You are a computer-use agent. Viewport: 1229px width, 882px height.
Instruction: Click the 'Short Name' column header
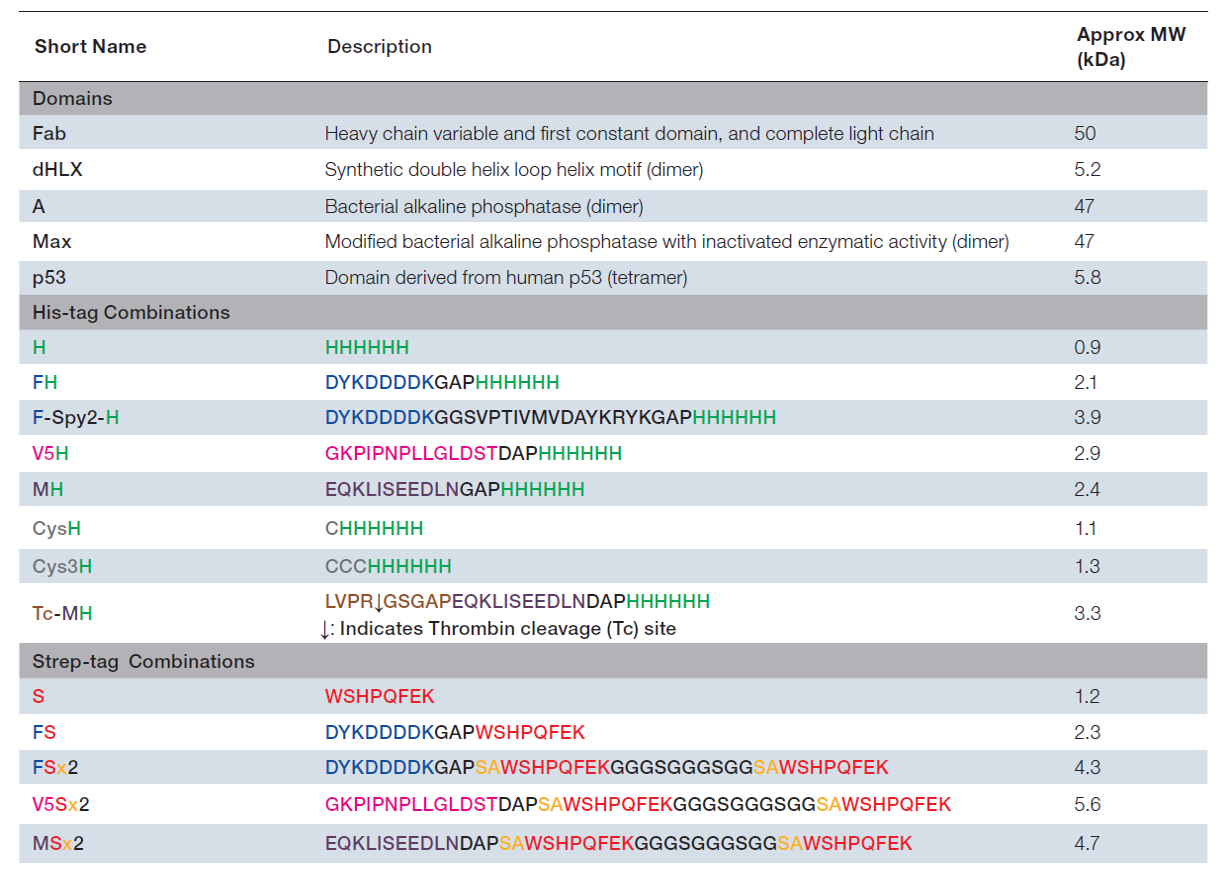click(90, 47)
